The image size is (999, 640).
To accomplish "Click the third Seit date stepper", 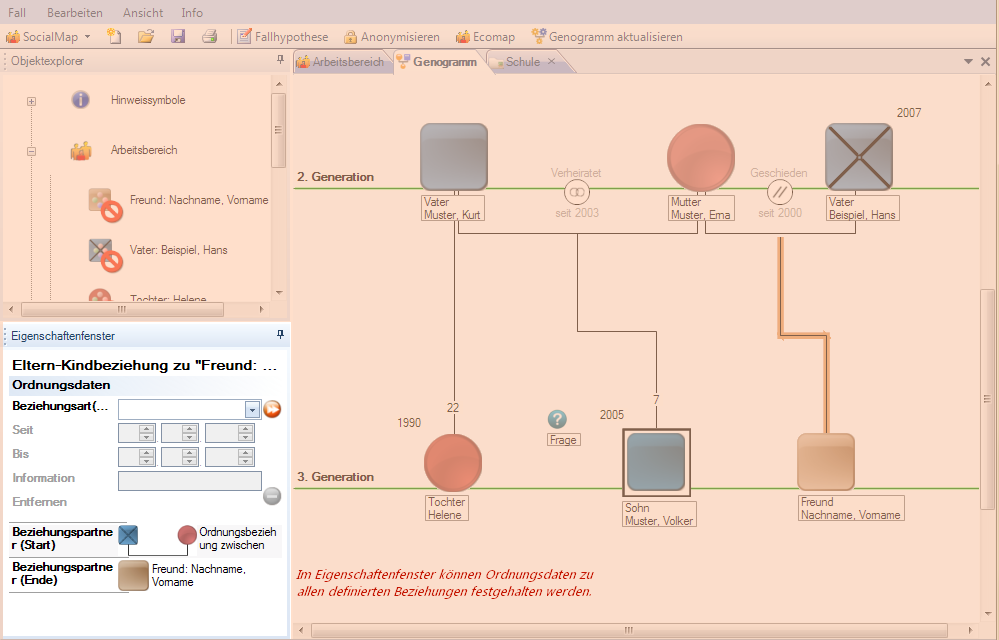I will [246, 433].
